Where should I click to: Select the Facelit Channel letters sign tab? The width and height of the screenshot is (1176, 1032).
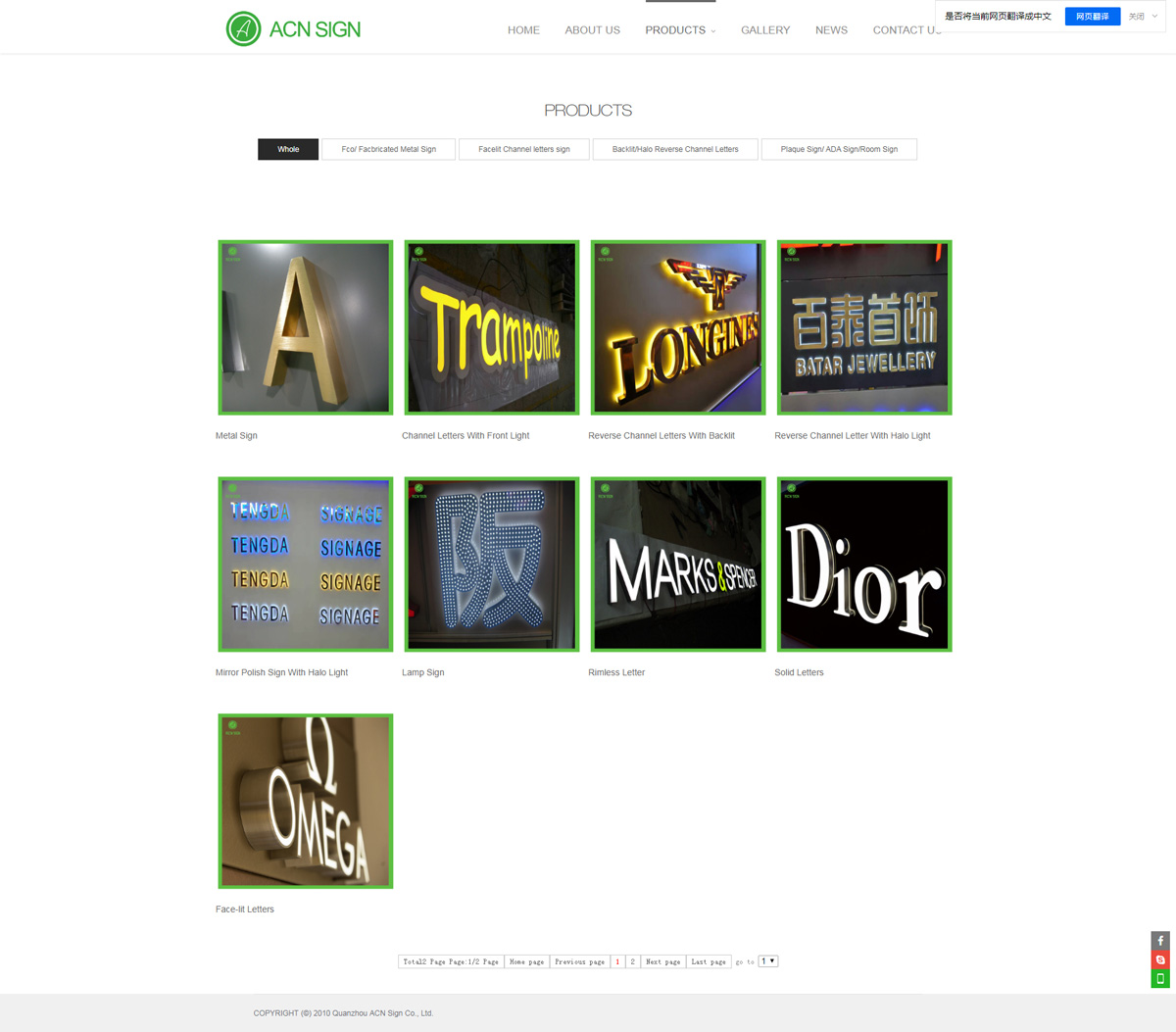[523, 149]
